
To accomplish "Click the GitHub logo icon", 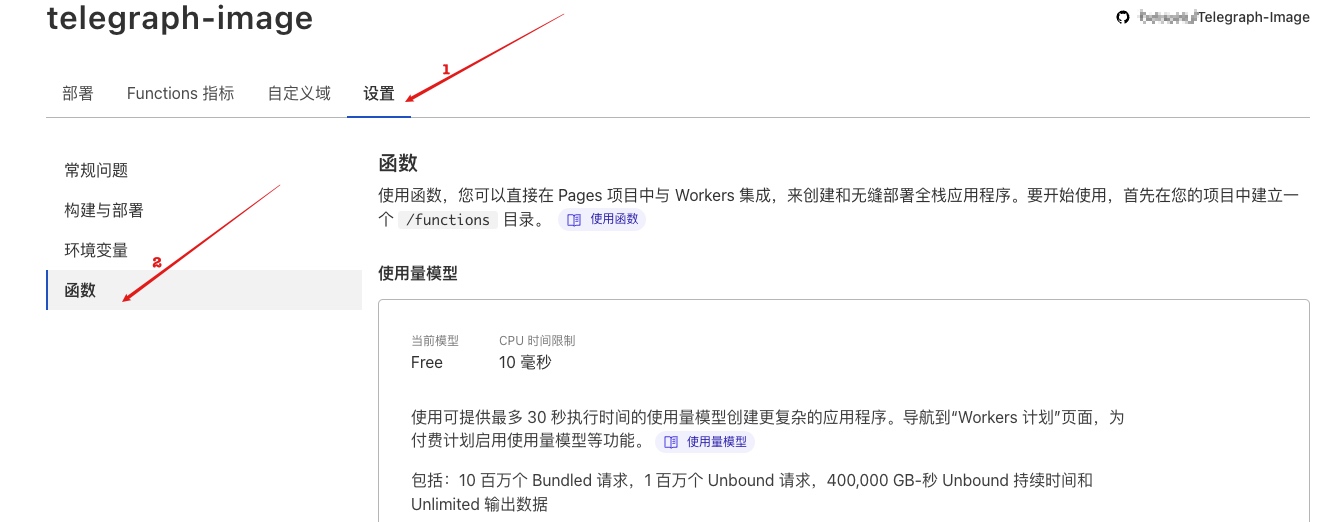I will pos(1123,17).
